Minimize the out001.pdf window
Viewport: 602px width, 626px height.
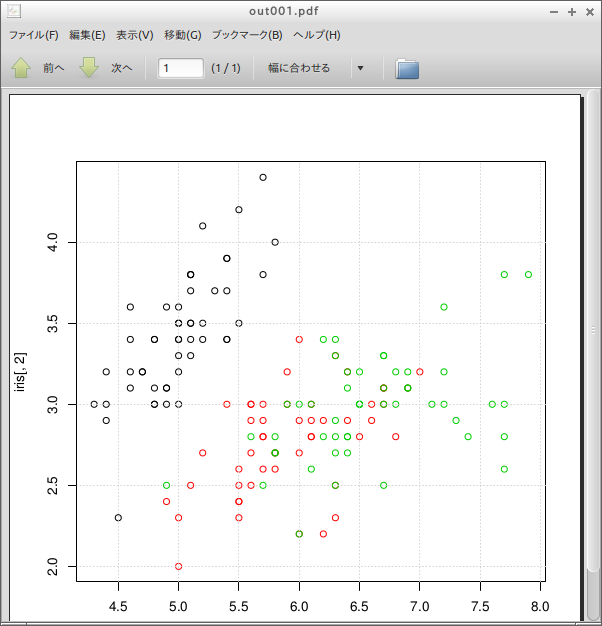(x=555, y=12)
